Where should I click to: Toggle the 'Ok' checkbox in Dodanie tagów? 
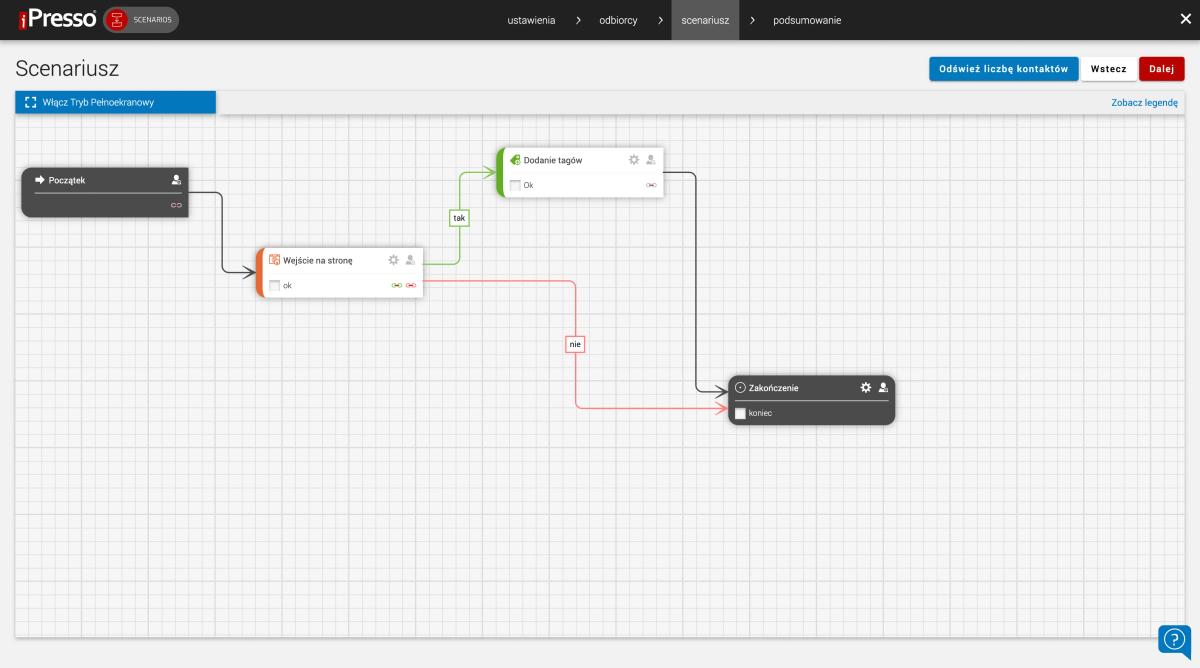click(516, 185)
